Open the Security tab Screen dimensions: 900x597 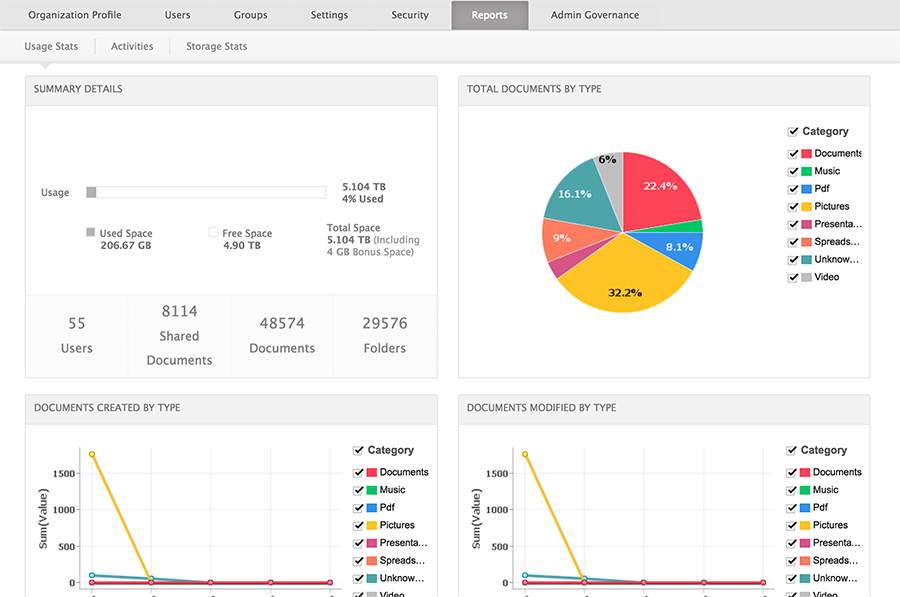410,15
